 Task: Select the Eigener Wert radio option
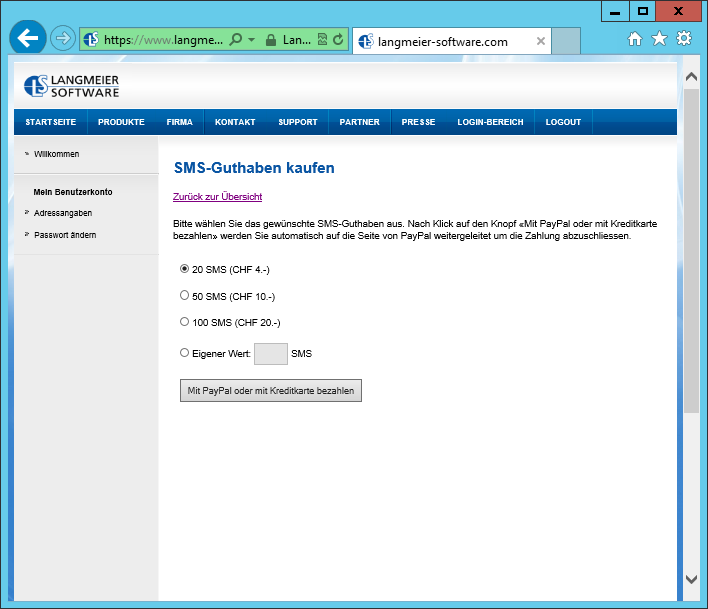184,353
